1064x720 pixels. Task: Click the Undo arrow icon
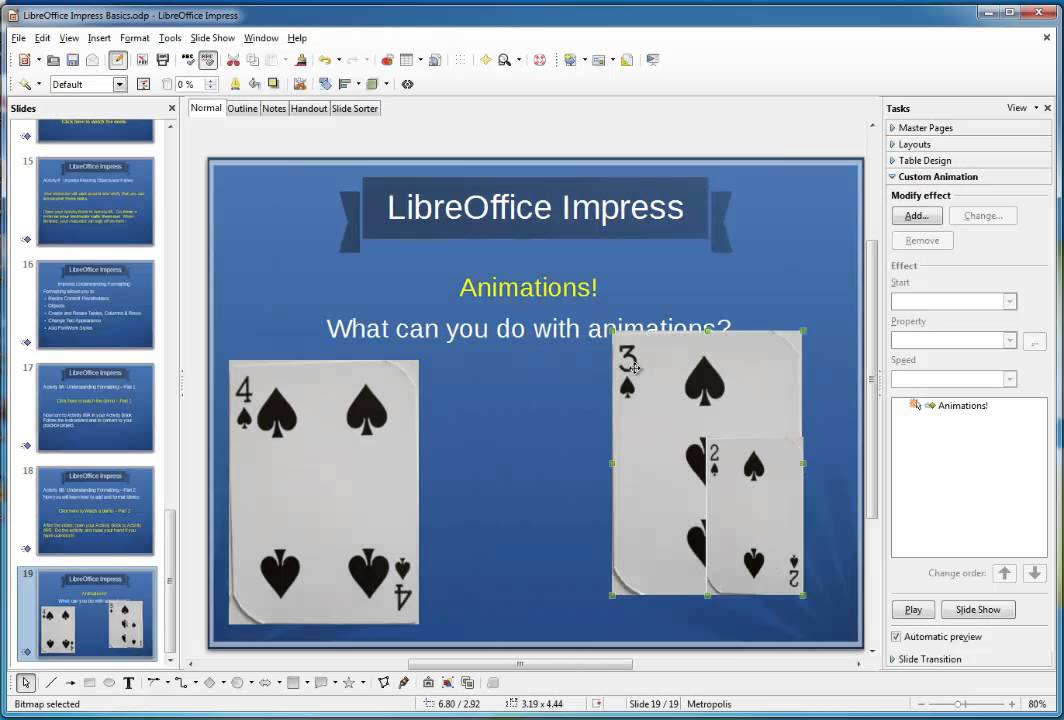325,60
